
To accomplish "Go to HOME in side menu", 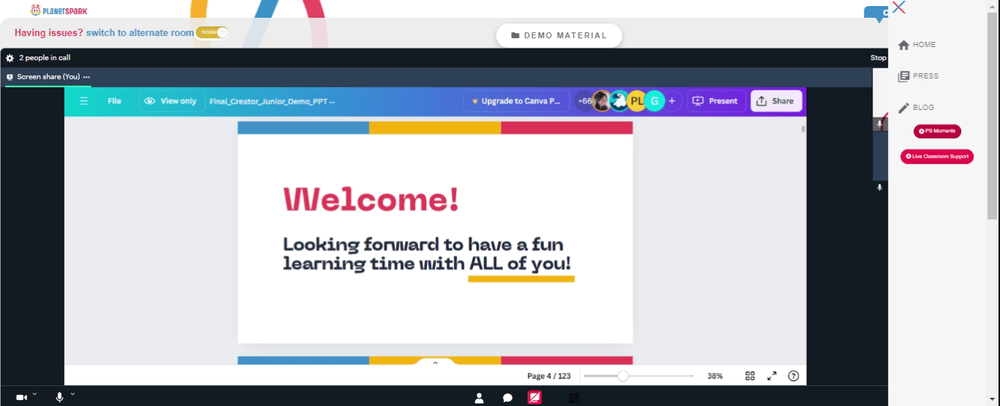I will coord(917,45).
